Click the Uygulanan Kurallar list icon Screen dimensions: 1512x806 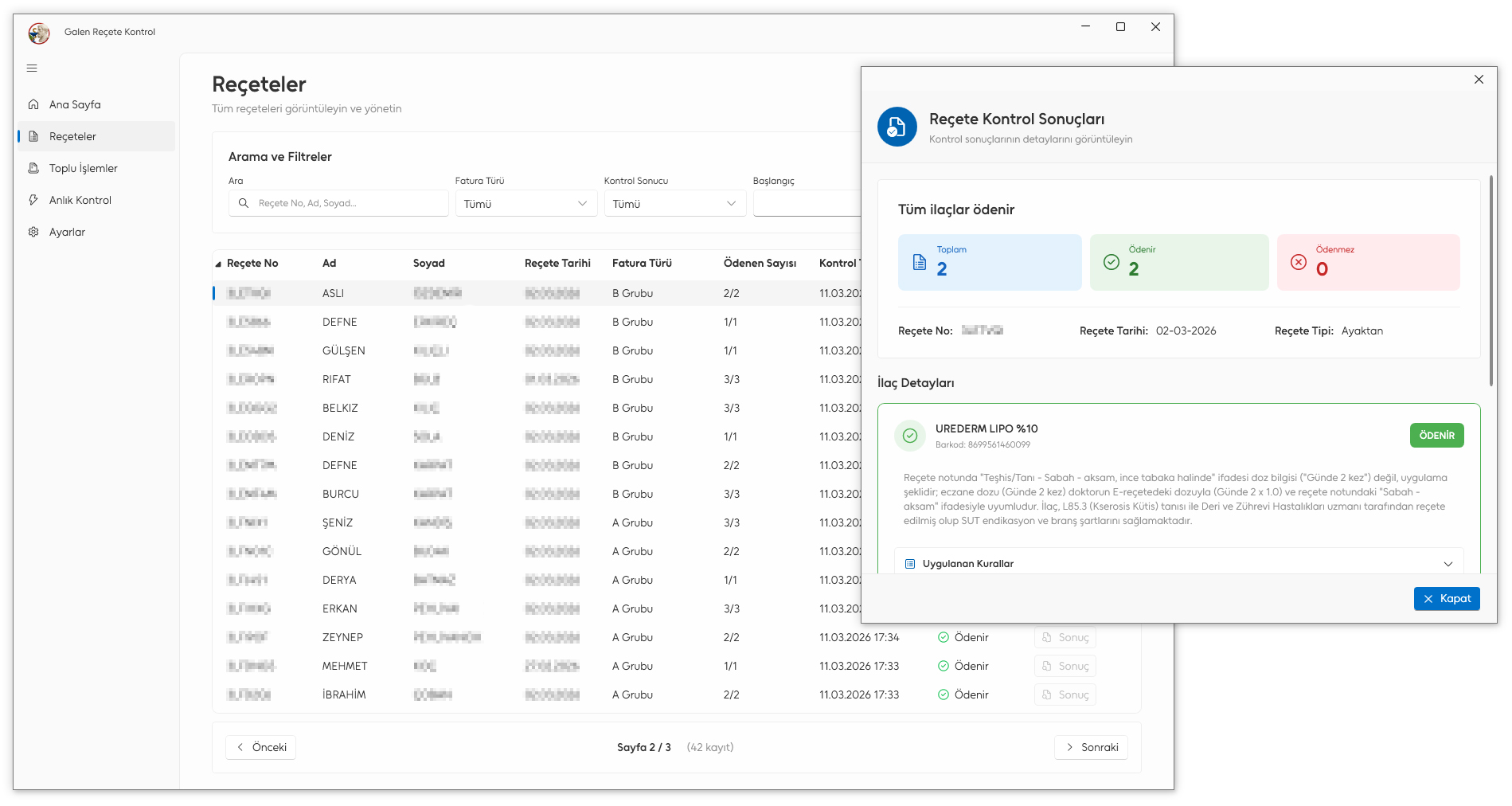point(910,564)
